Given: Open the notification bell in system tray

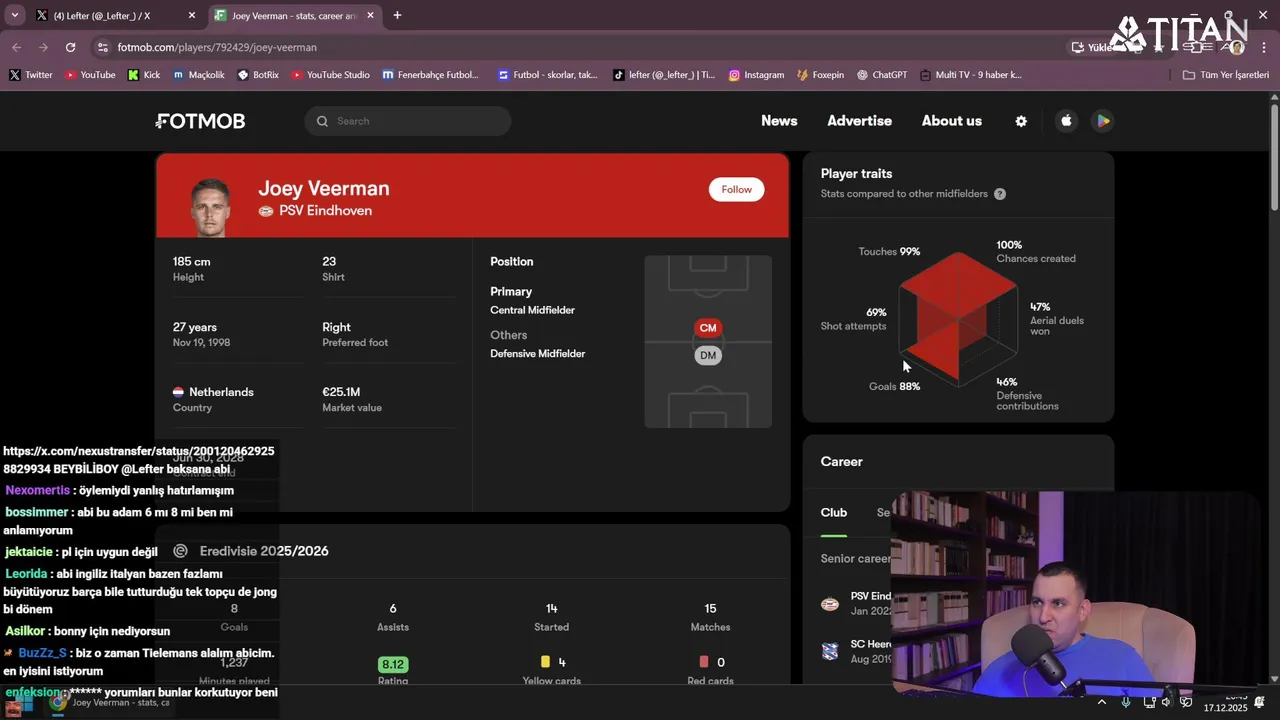Looking at the screenshot, I should tap(1259, 702).
